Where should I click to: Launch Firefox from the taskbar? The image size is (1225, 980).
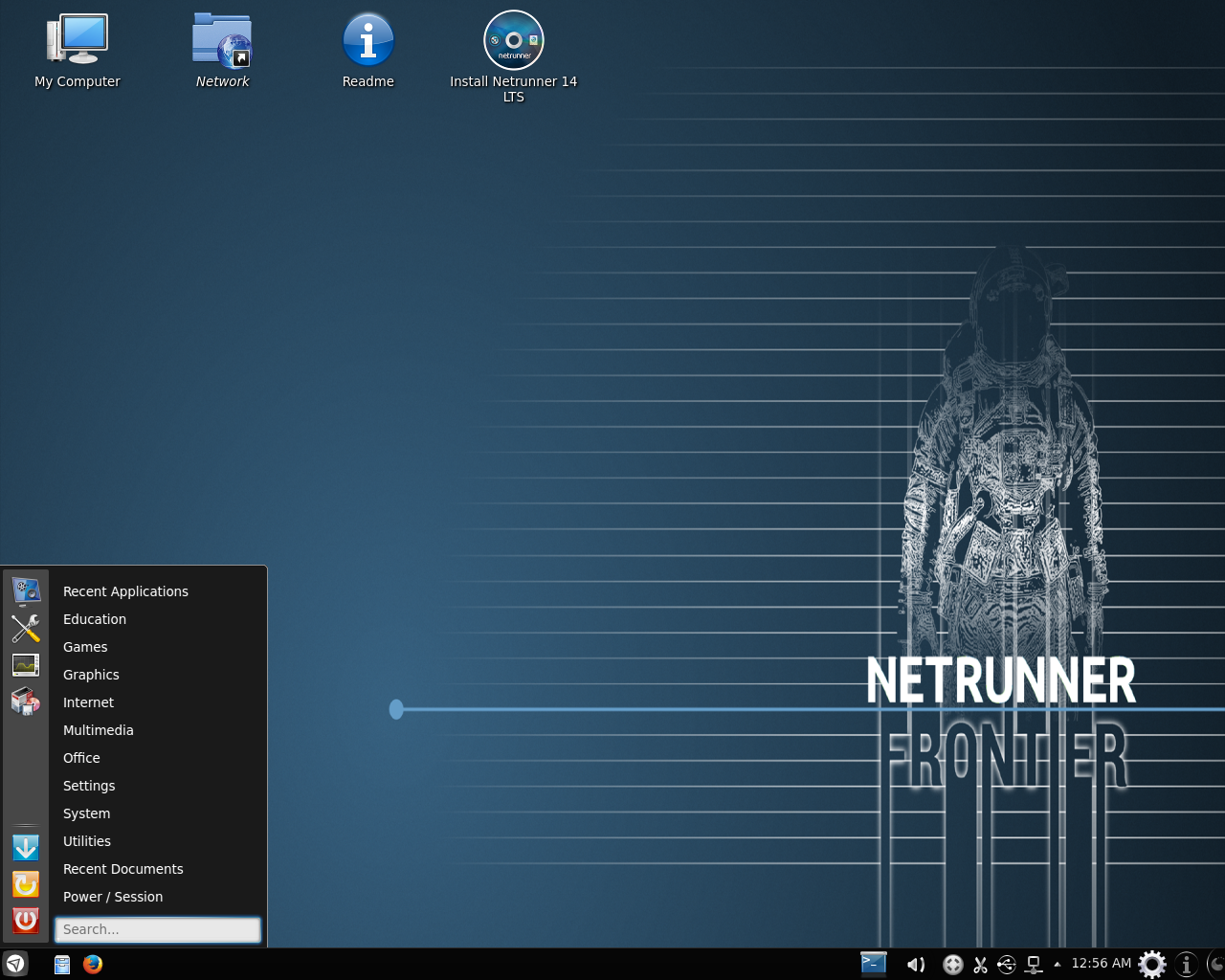pyautogui.click(x=93, y=964)
